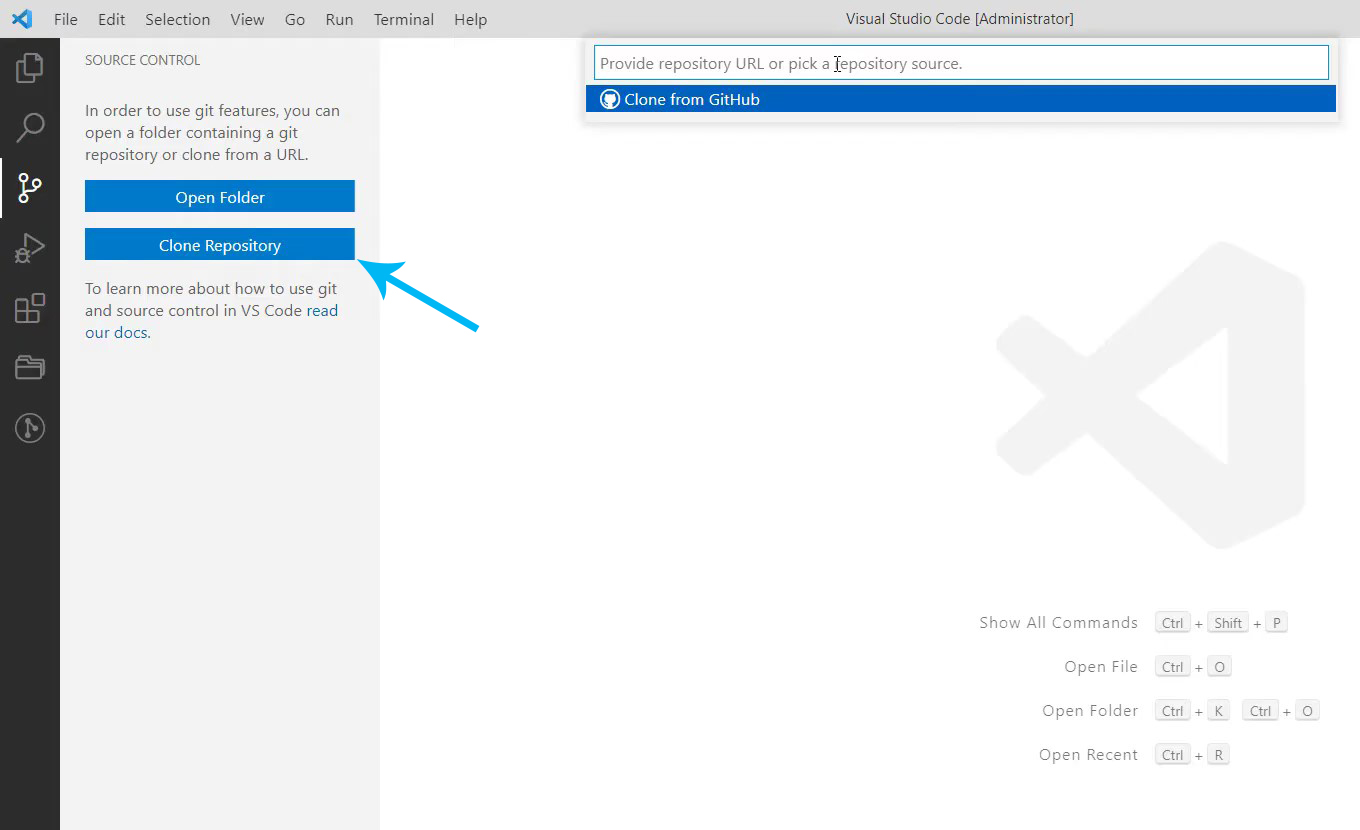Click the folder icon below Extensions

(x=30, y=368)
